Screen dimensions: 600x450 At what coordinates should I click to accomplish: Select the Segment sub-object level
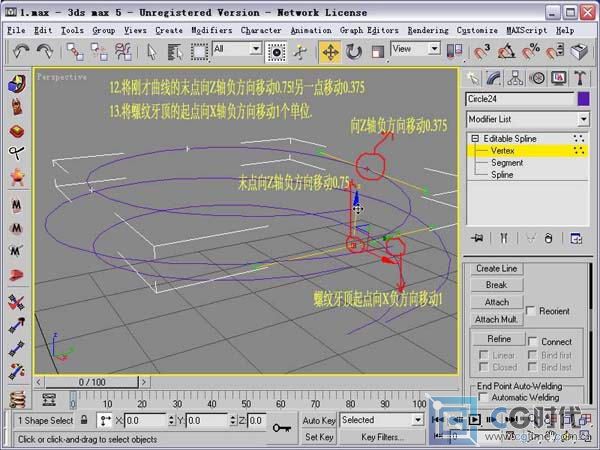point(507,163)
